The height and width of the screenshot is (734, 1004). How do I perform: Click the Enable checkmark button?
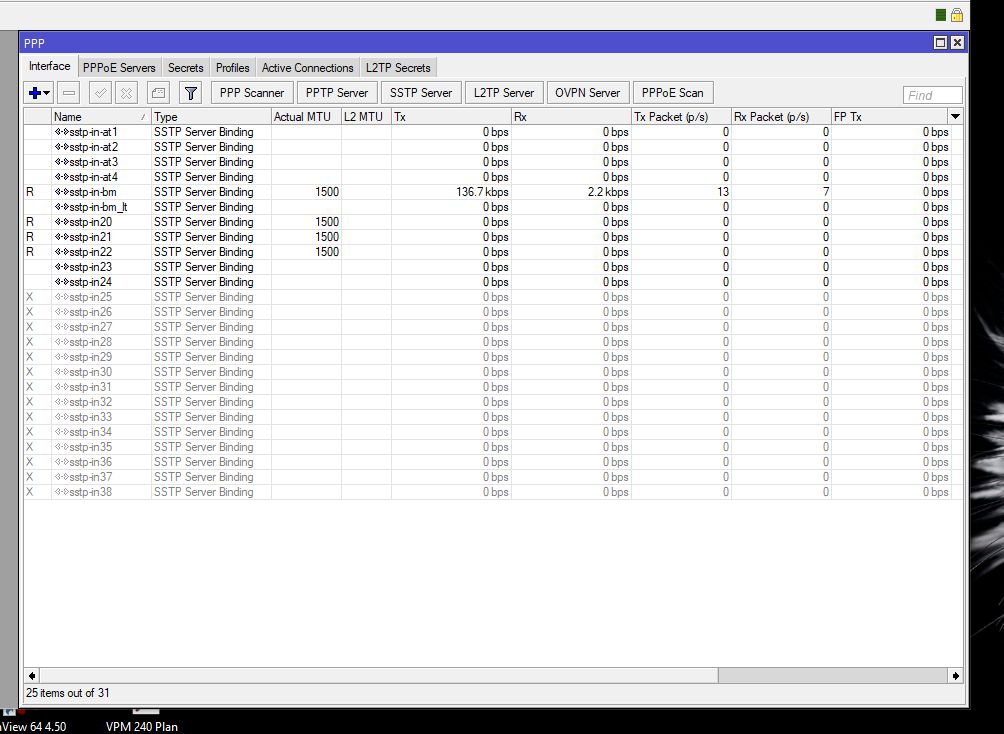101,93
